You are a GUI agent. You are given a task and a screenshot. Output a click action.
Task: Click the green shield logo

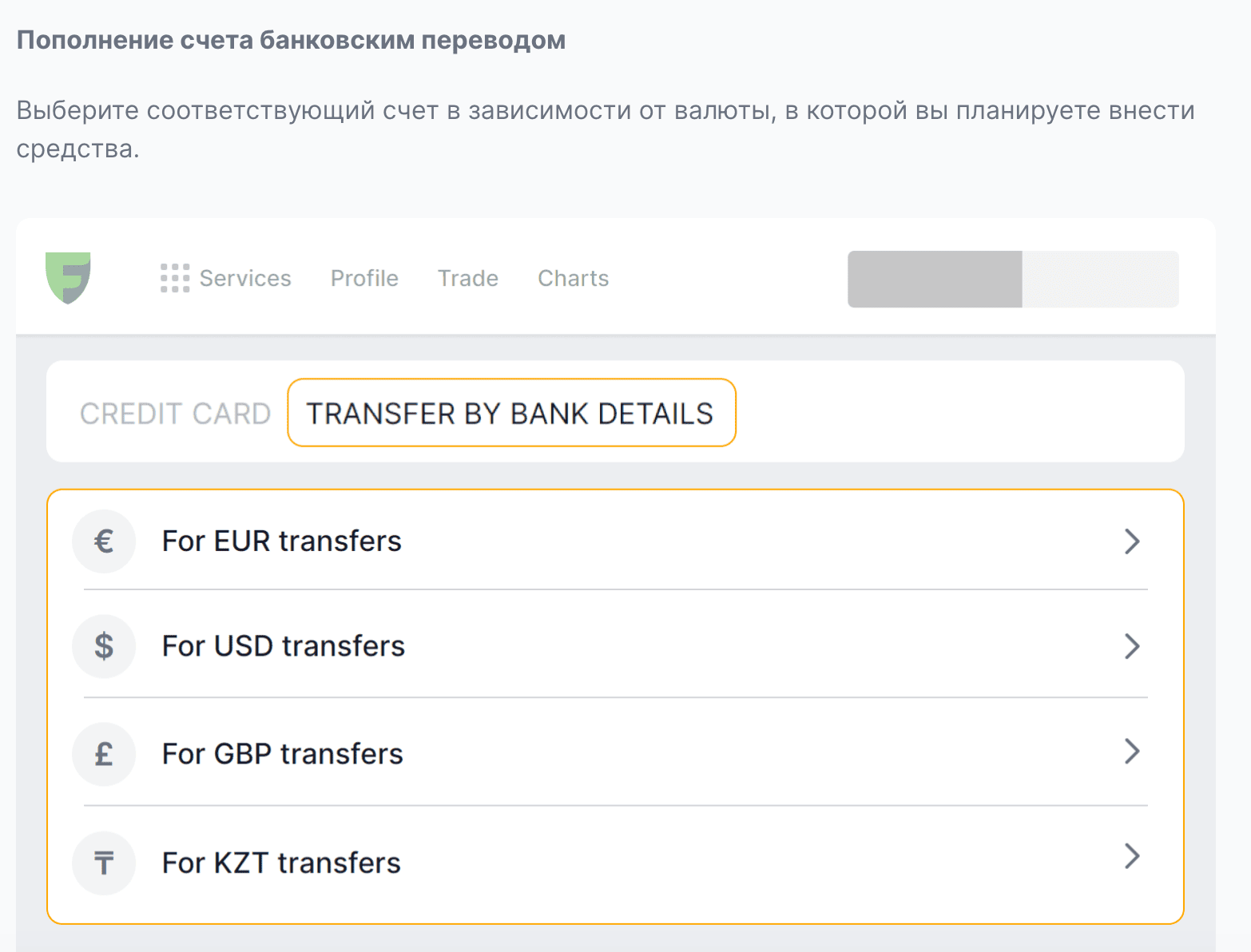[68, 278]
